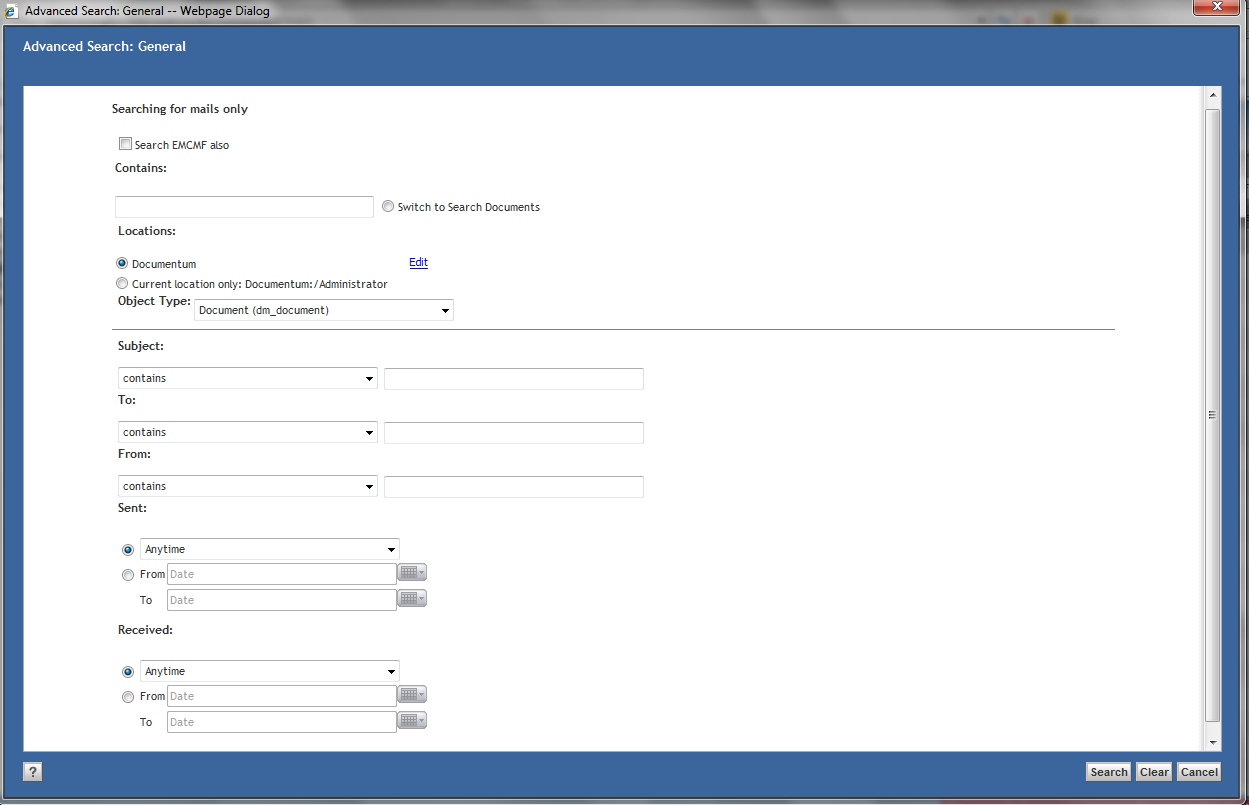Click the 'Received:' label
Screen dimensions: 1249x805
146,630
